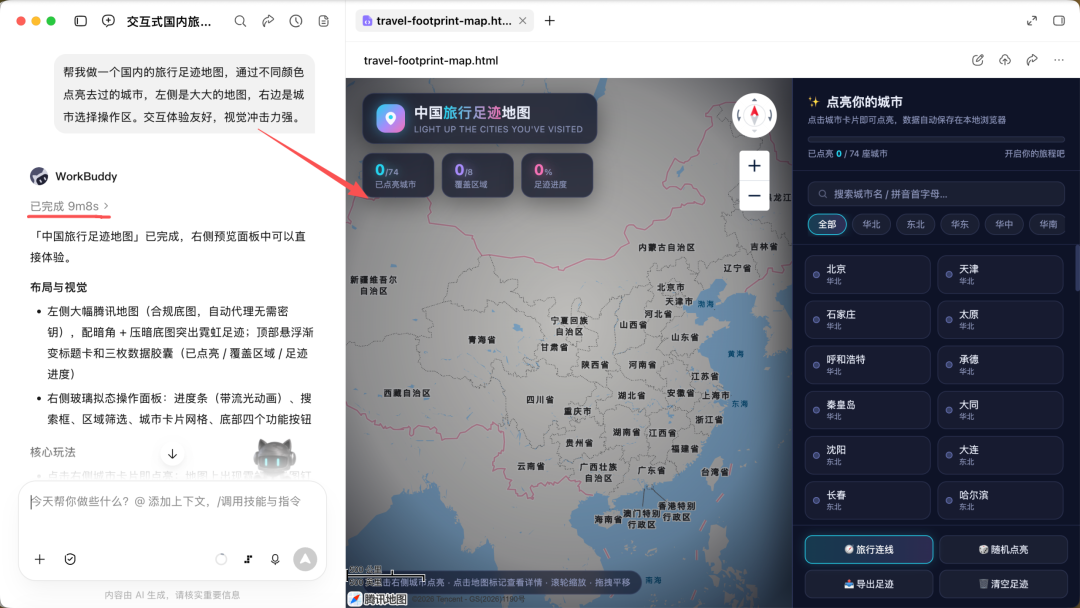The width and height of the screenshot is (1080, 608).
Task: Click the city search field
Action: tap(936, 193)
